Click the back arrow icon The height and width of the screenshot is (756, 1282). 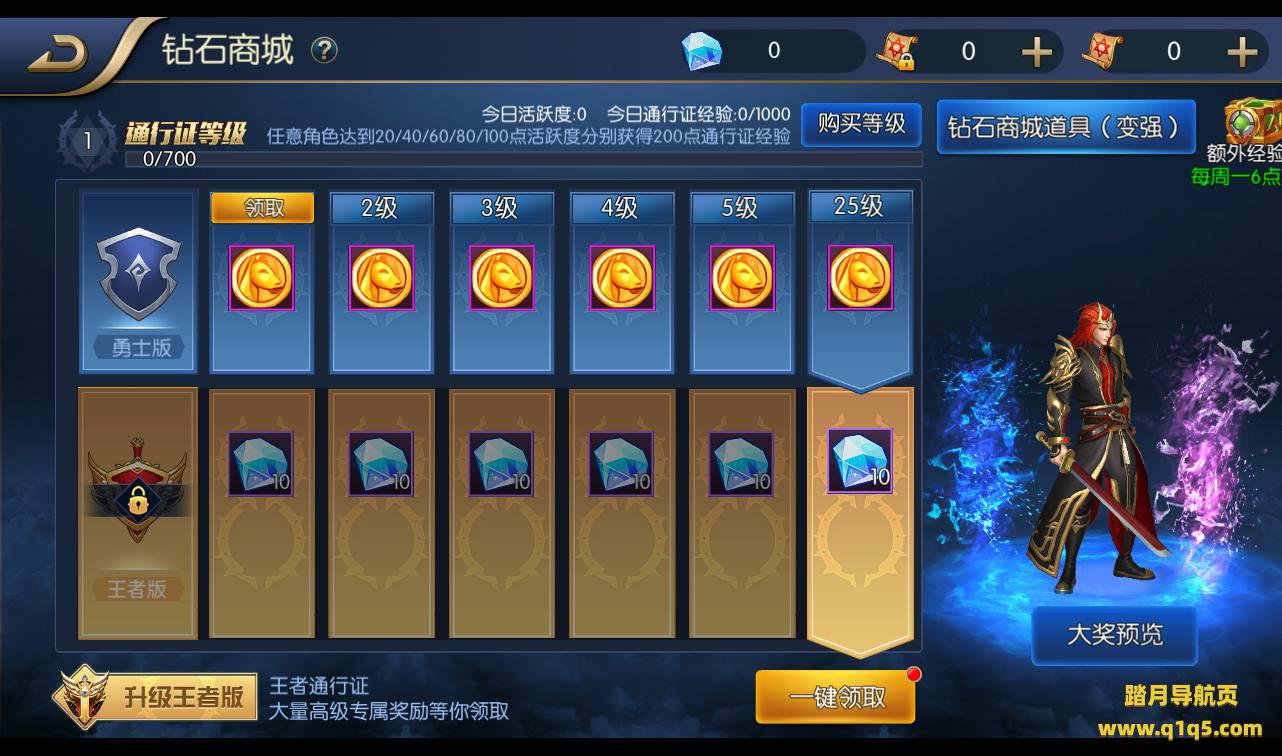pos(57,53)
